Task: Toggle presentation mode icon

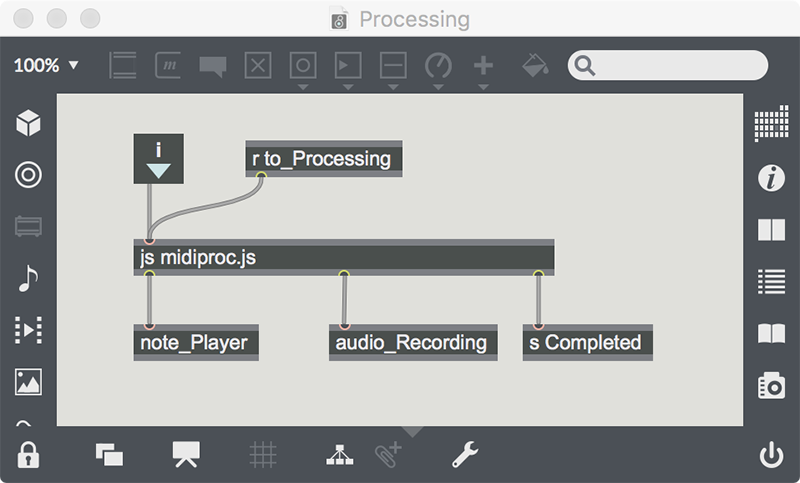Action: pyautogui.click(x=186, y=454)
